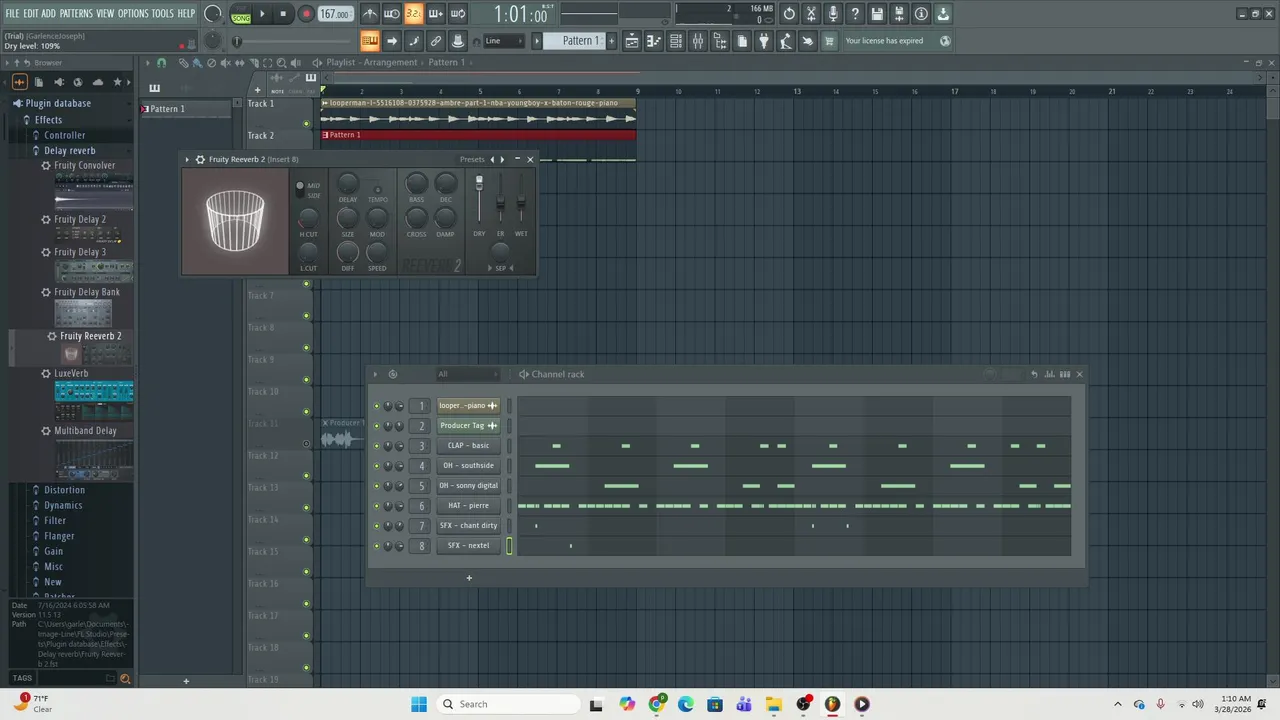The image size is (1280, 720).
Task: Click the help question mark icon
Action: (x=855, y=14)
